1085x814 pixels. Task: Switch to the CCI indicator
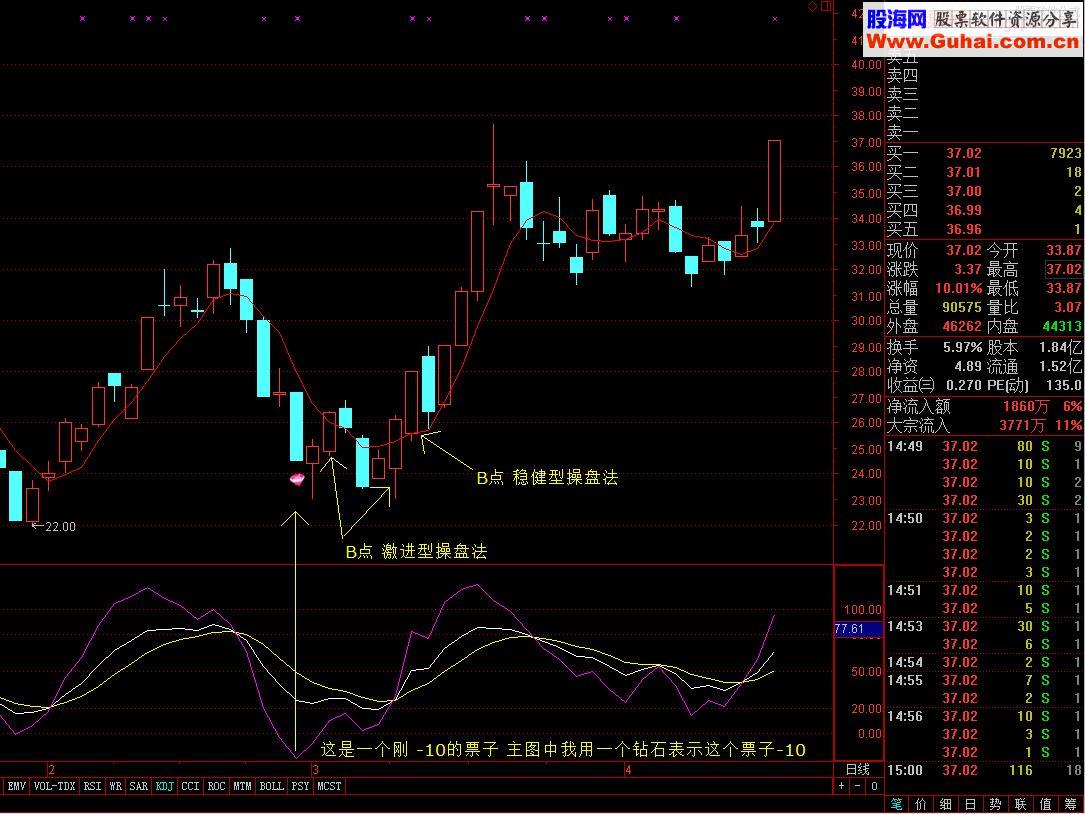[190, 786]
